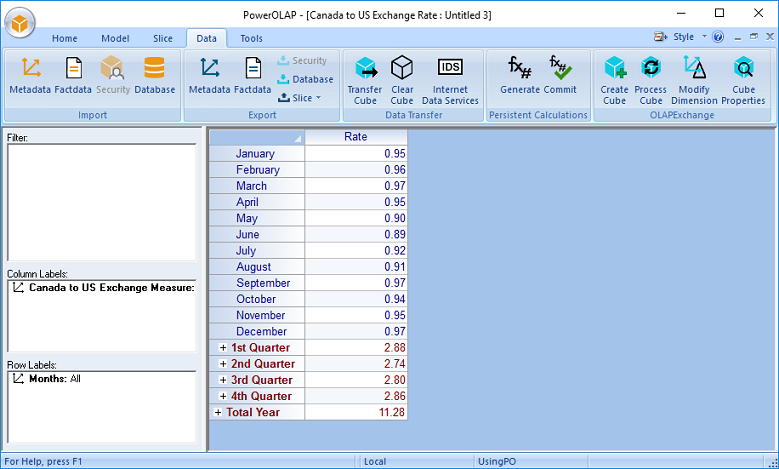The width and height of the screenshot is (779, 469).
Task: Restore the inner document window
Action: 754,36
